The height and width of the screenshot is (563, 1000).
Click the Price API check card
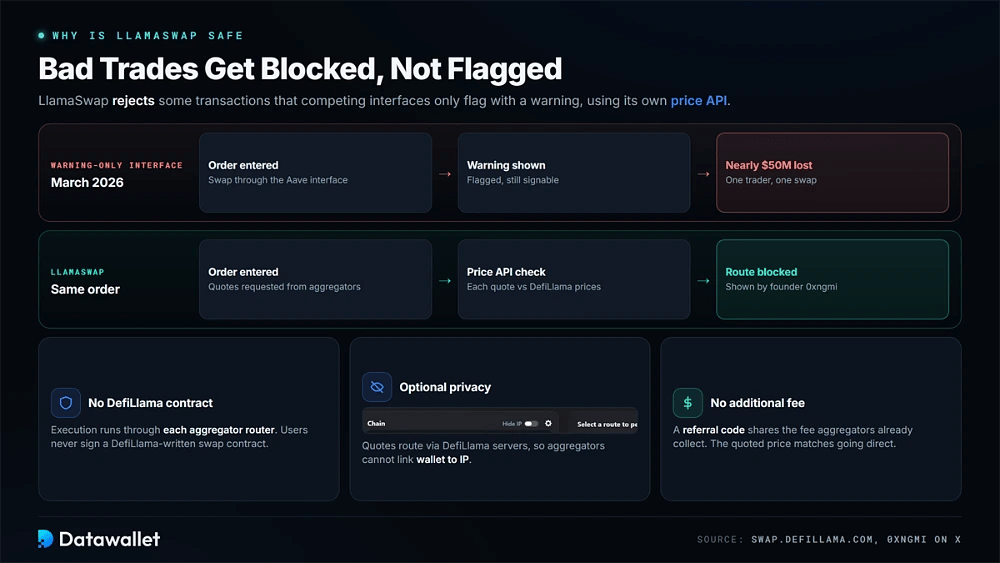point(574,279)
